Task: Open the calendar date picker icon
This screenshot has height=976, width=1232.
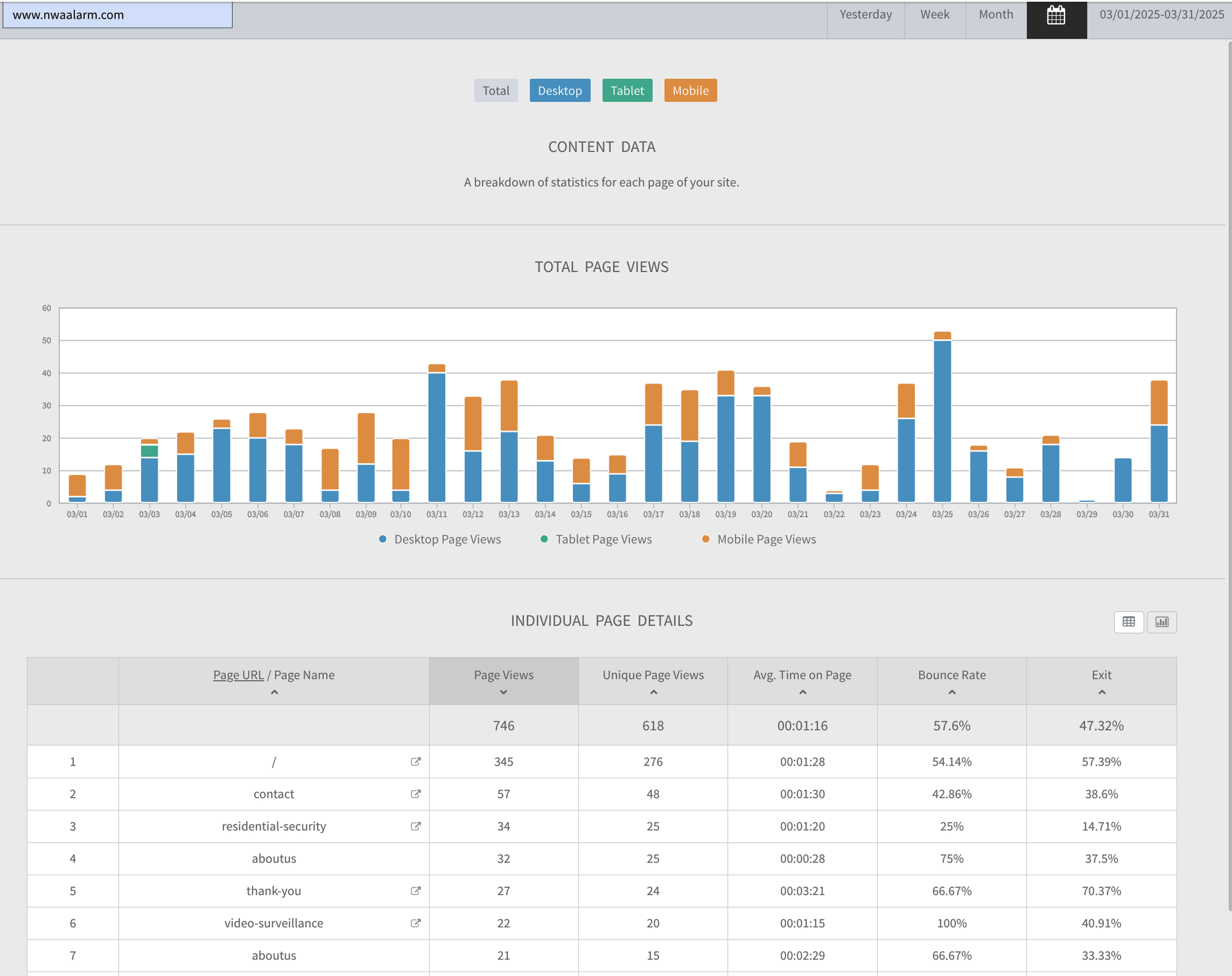Action: tap(1056, 15)
